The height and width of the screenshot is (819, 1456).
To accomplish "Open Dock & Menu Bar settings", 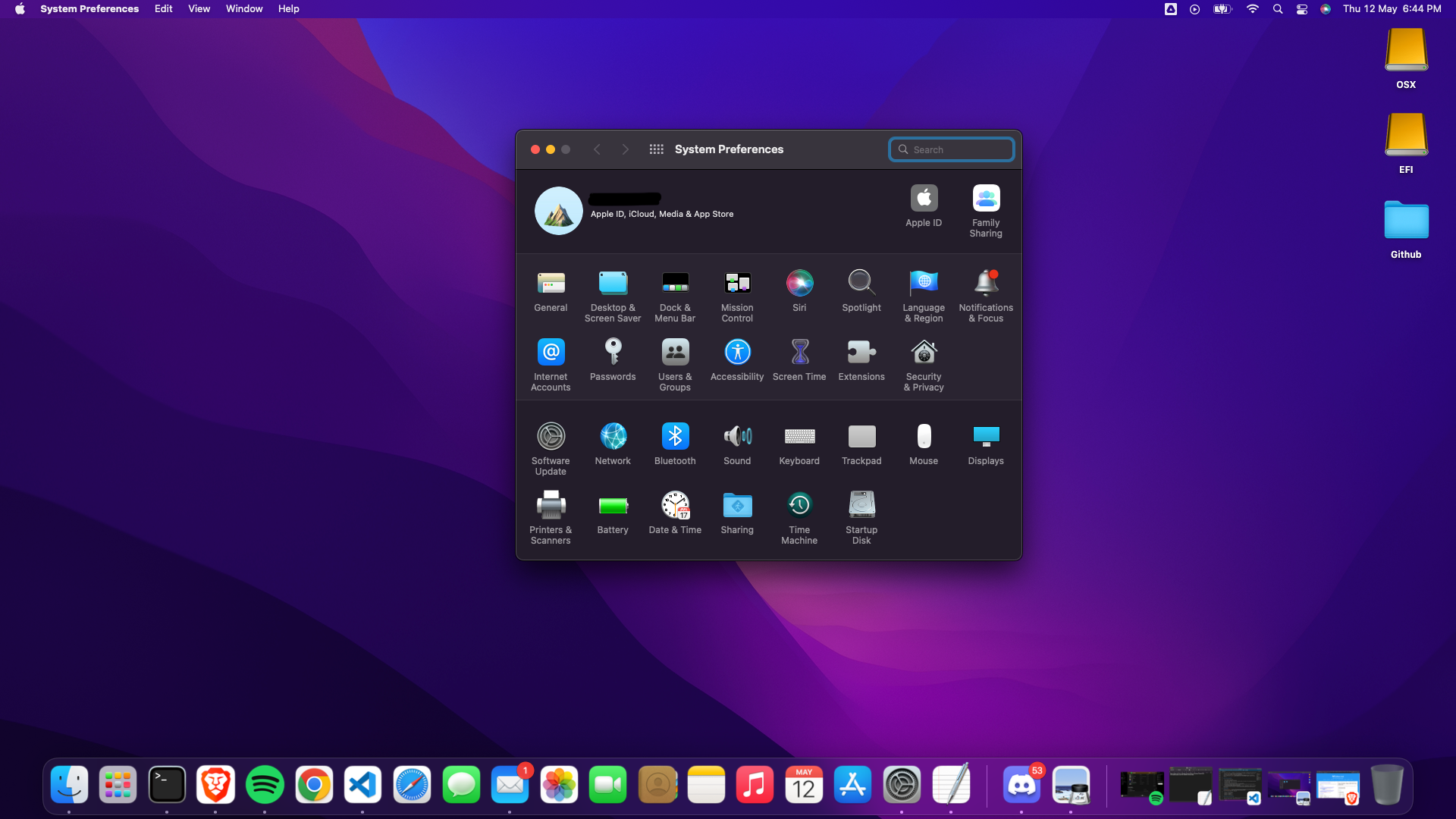I will click(x=675, y=284).
